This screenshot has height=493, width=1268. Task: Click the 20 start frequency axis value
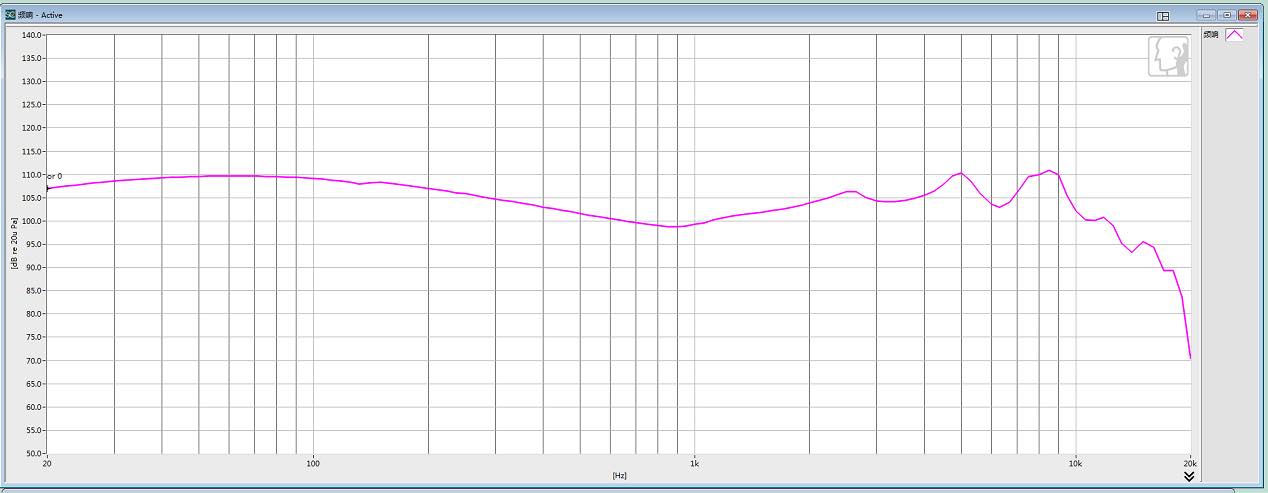coord(47,464)
